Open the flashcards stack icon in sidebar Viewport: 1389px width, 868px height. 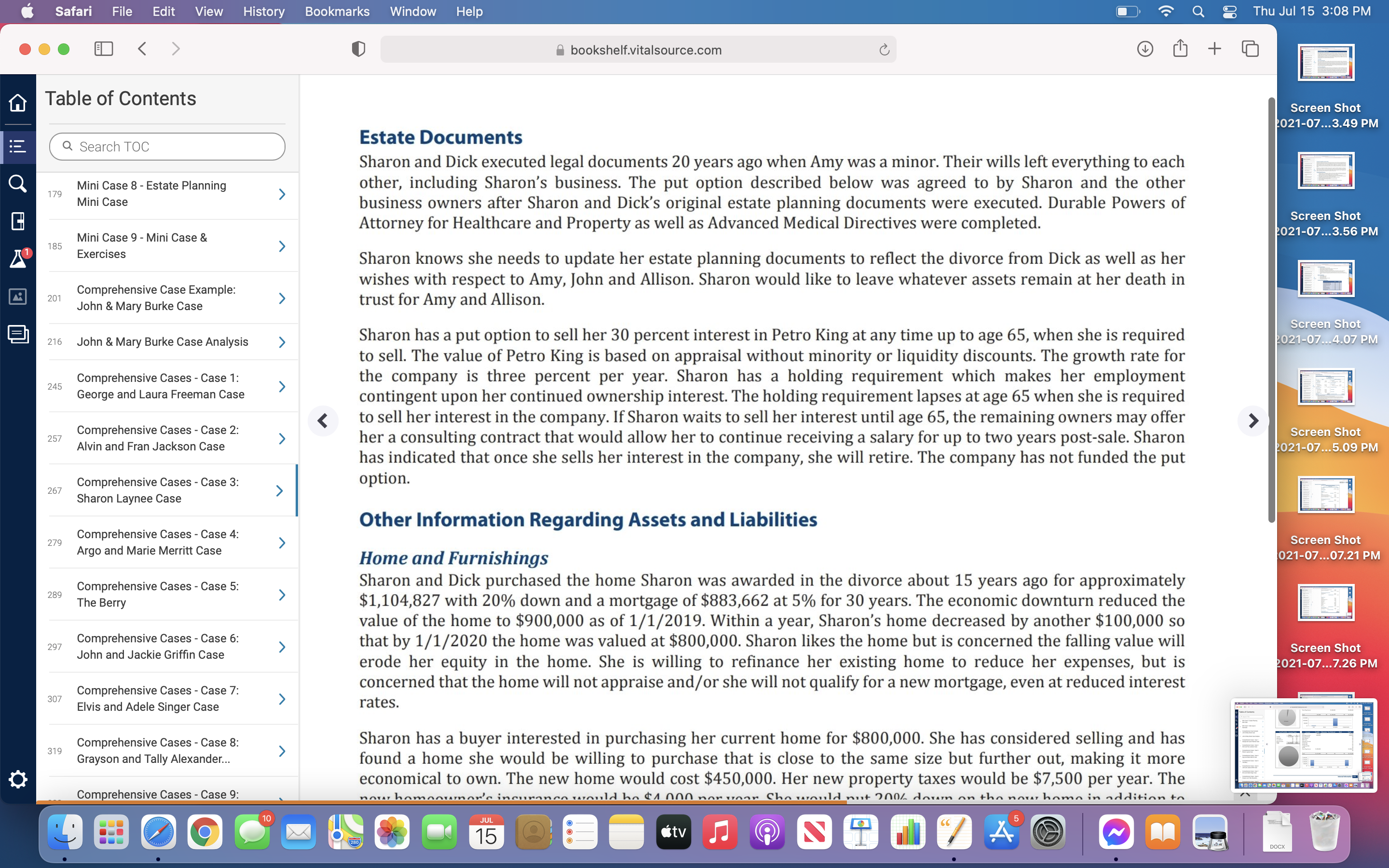(18, 334)
